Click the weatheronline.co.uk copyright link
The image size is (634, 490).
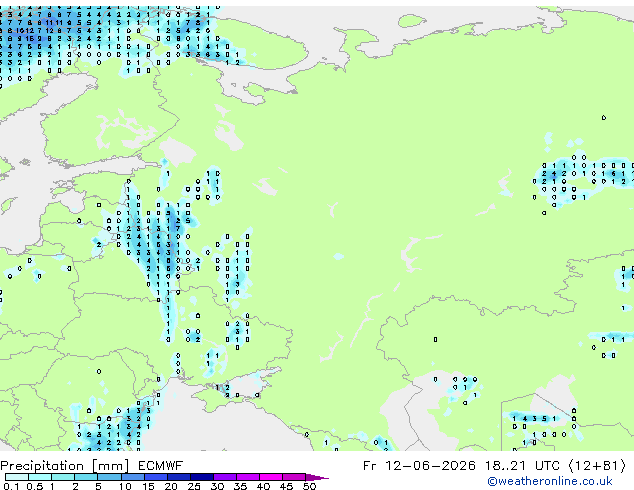tap(550, 481)
